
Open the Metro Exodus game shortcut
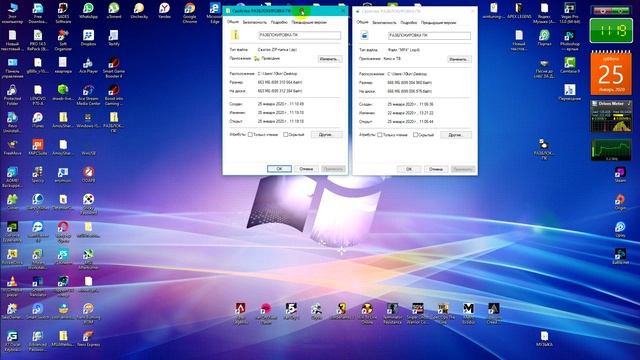(469, 313)
